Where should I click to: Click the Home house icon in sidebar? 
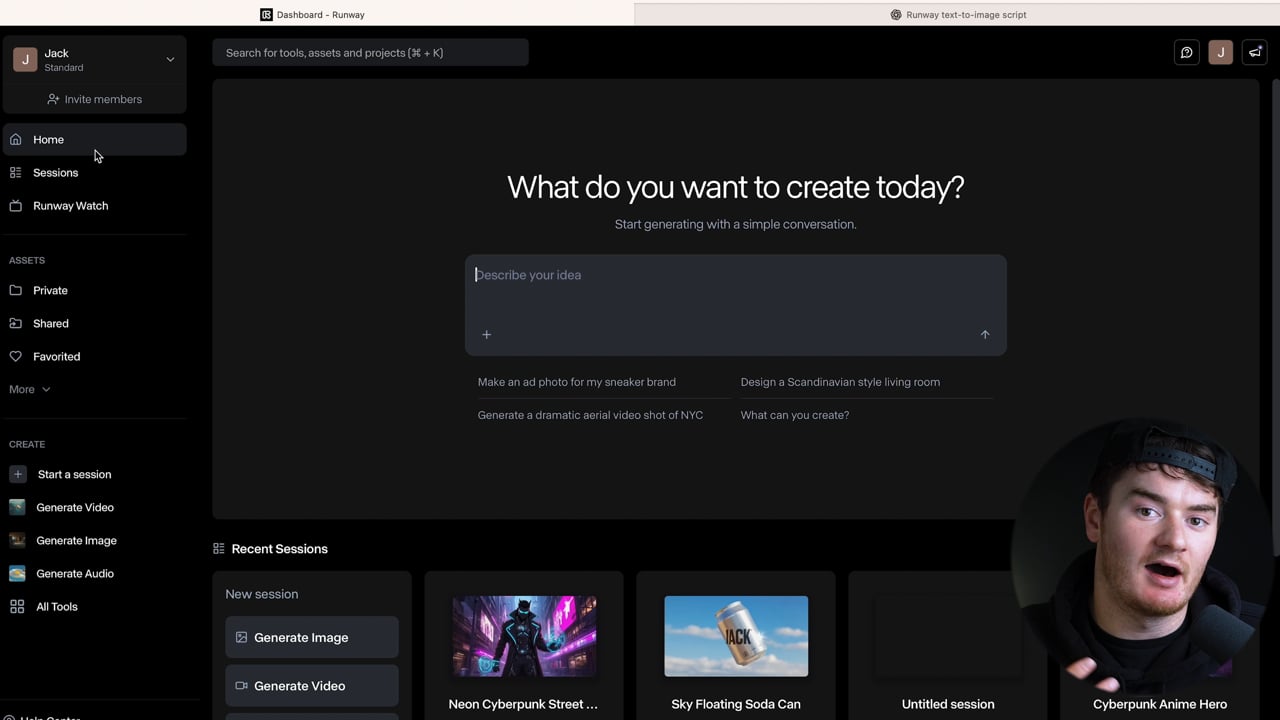coord(15,139)
